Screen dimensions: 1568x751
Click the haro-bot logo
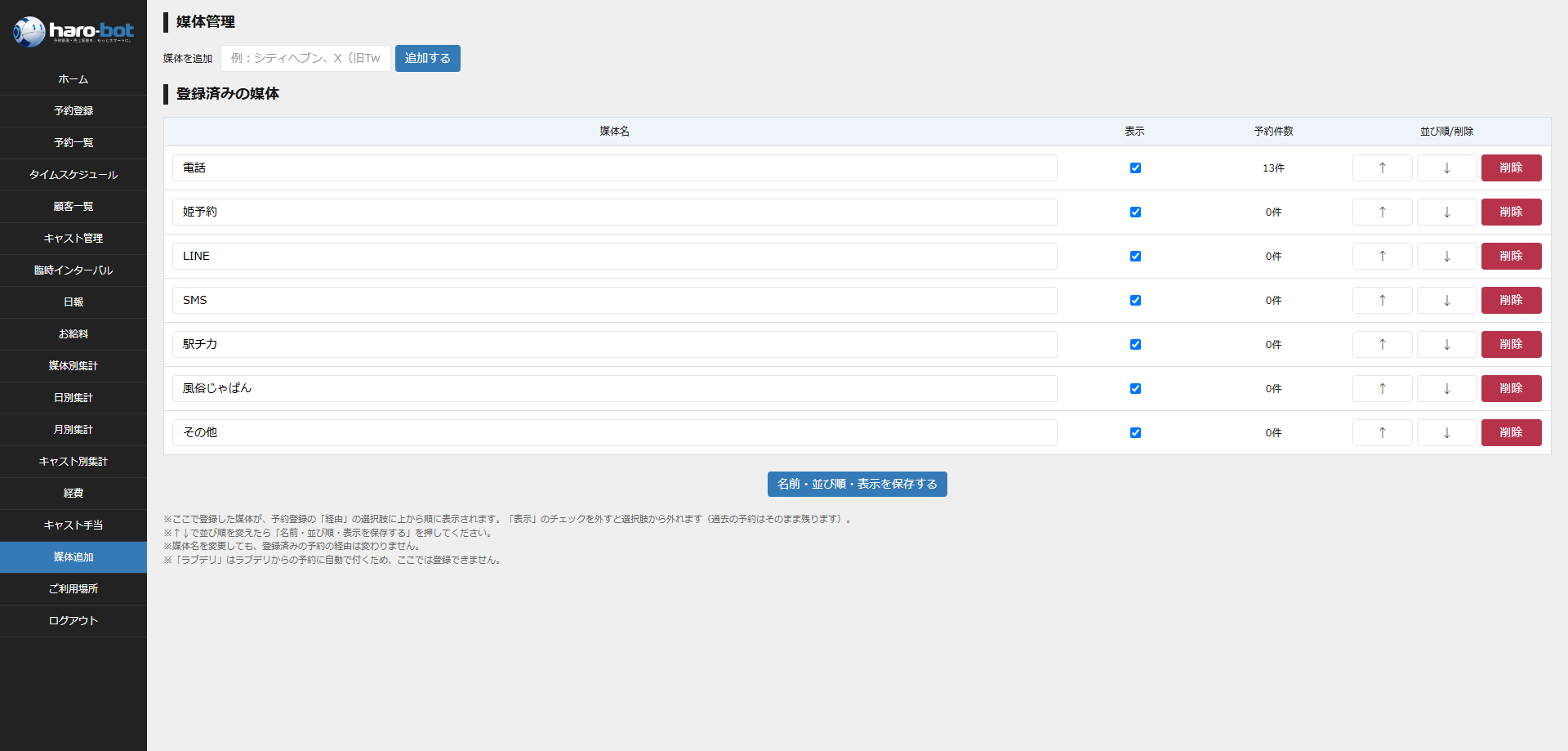(x=73, y=32)
